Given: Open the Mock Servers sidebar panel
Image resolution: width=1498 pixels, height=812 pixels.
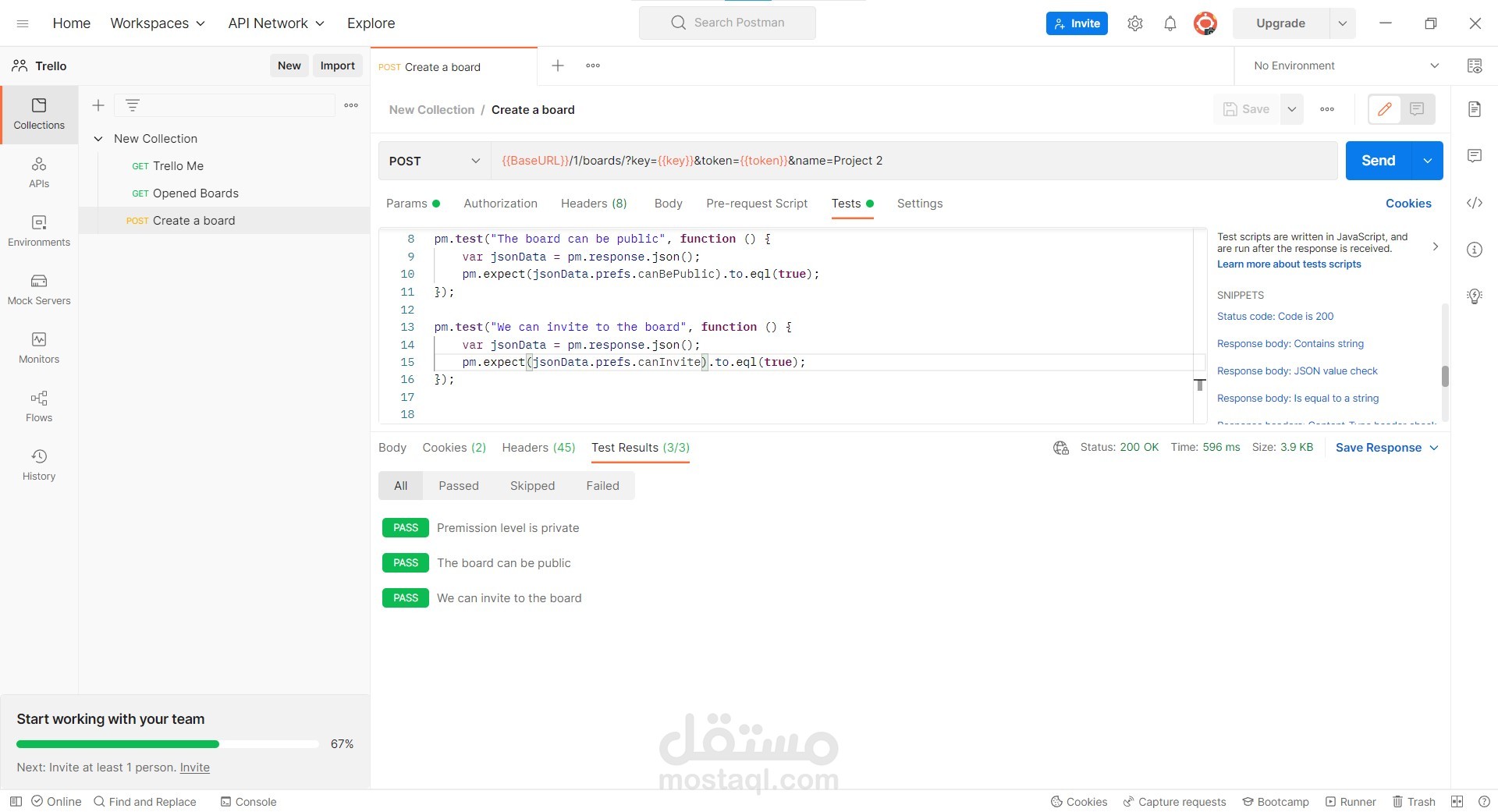Looking at the screenshot, I should tap(39, 290).
